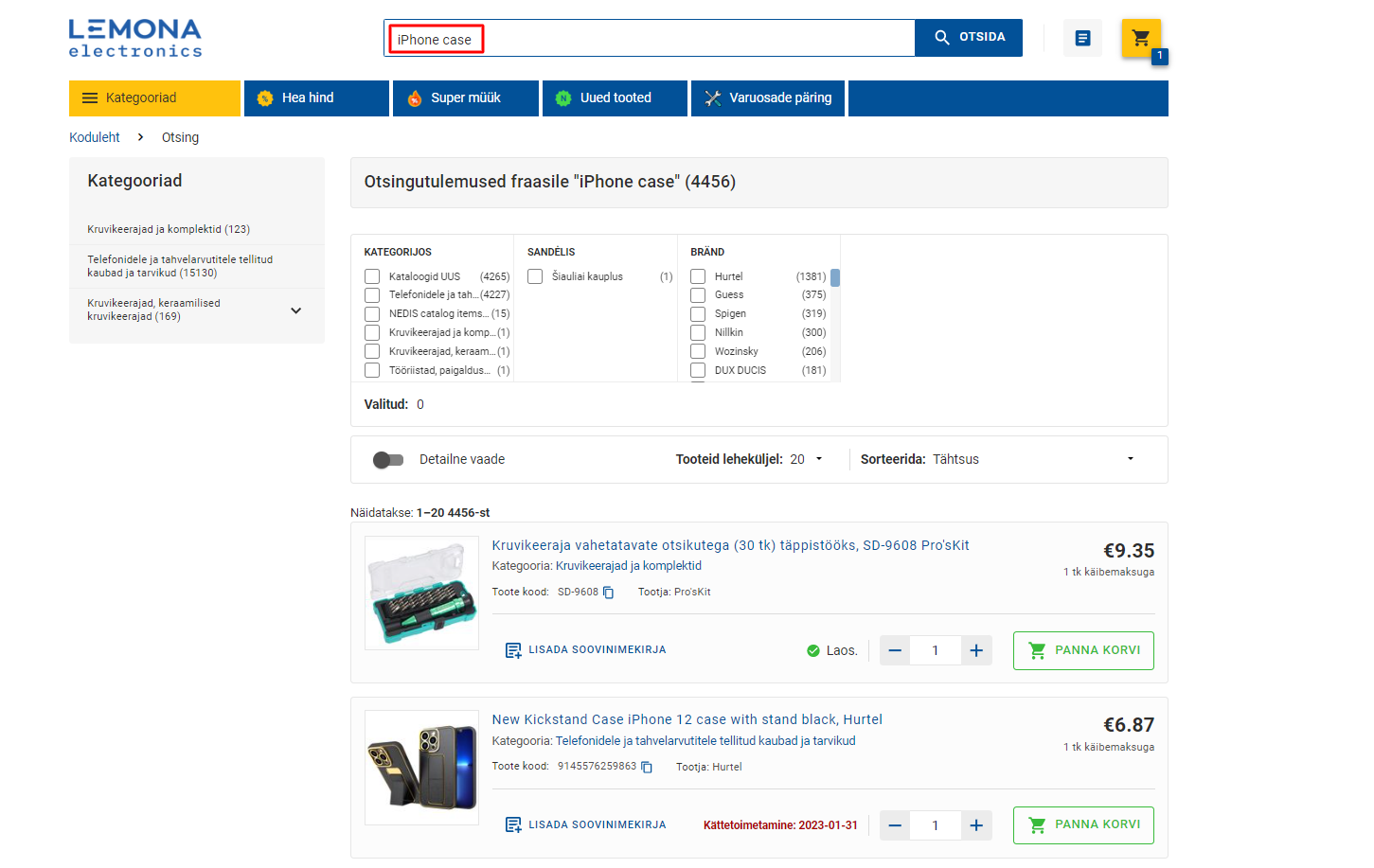Toggle Detailne vaade switch
The image size is (1374, 868).
point(388,460)
